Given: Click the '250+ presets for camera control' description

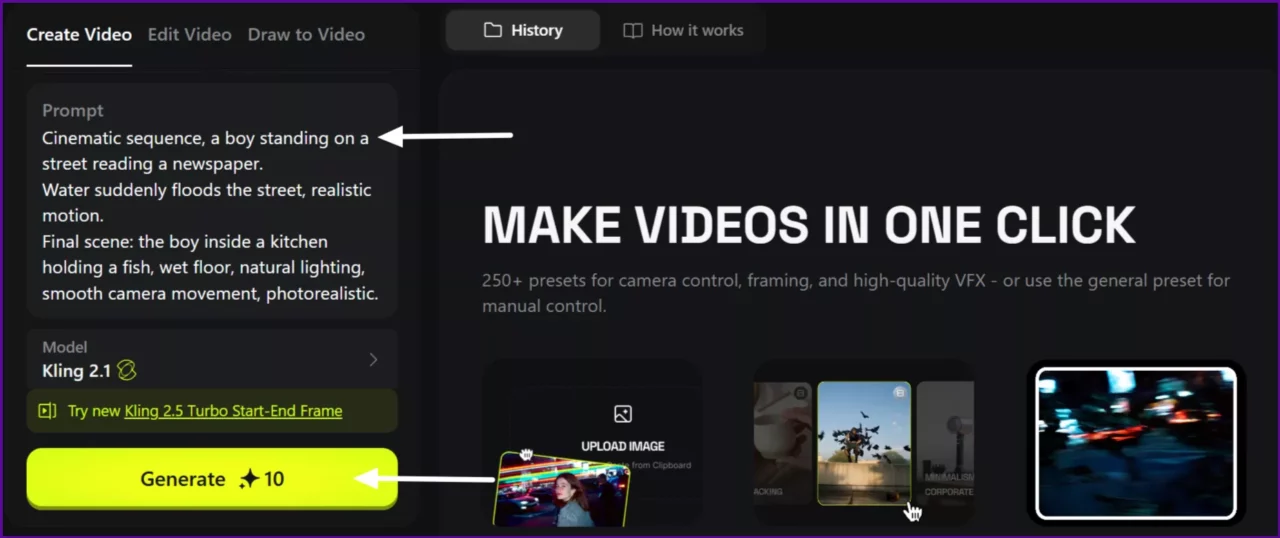Looking at the screenshot, I should pyautogui.click(x=856, y=293).
